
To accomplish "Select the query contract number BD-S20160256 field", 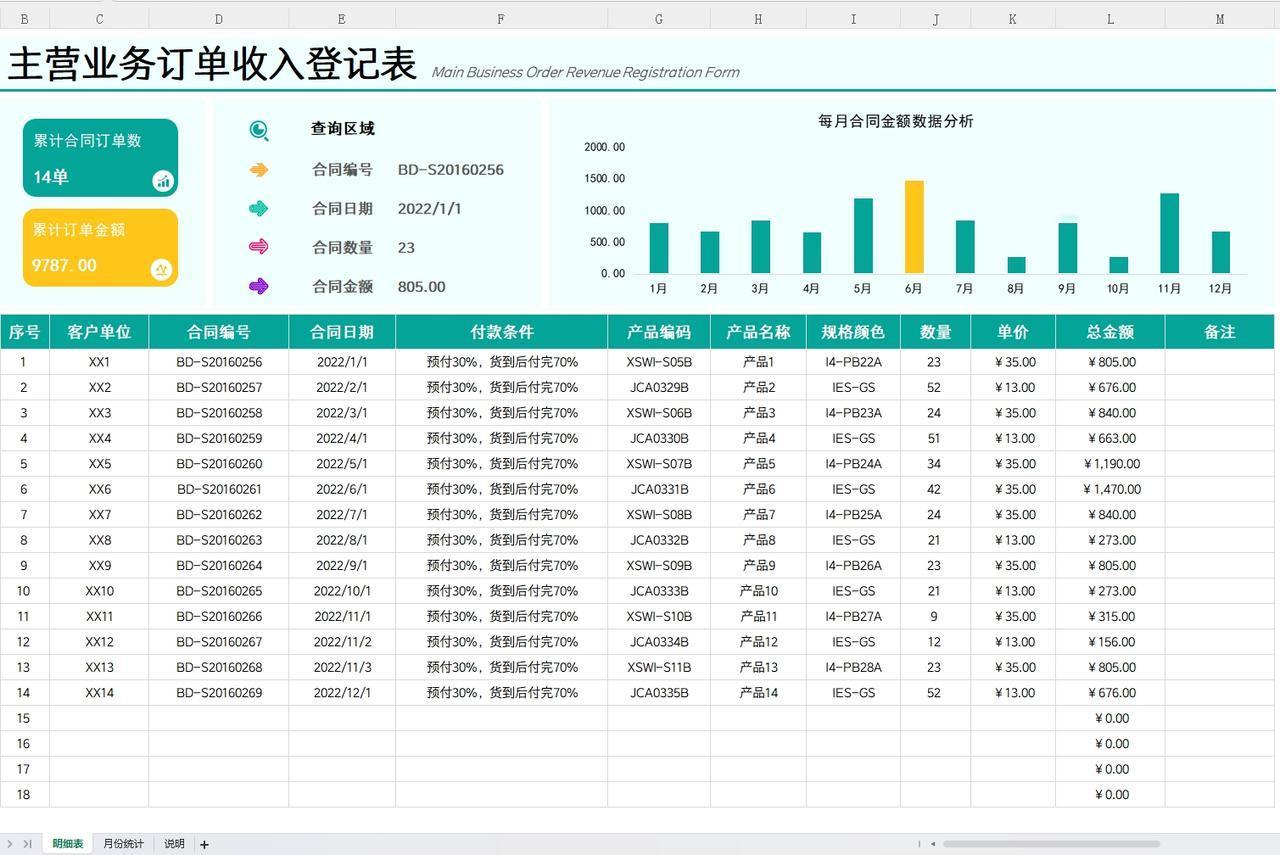I will click(x=451, y=170).
